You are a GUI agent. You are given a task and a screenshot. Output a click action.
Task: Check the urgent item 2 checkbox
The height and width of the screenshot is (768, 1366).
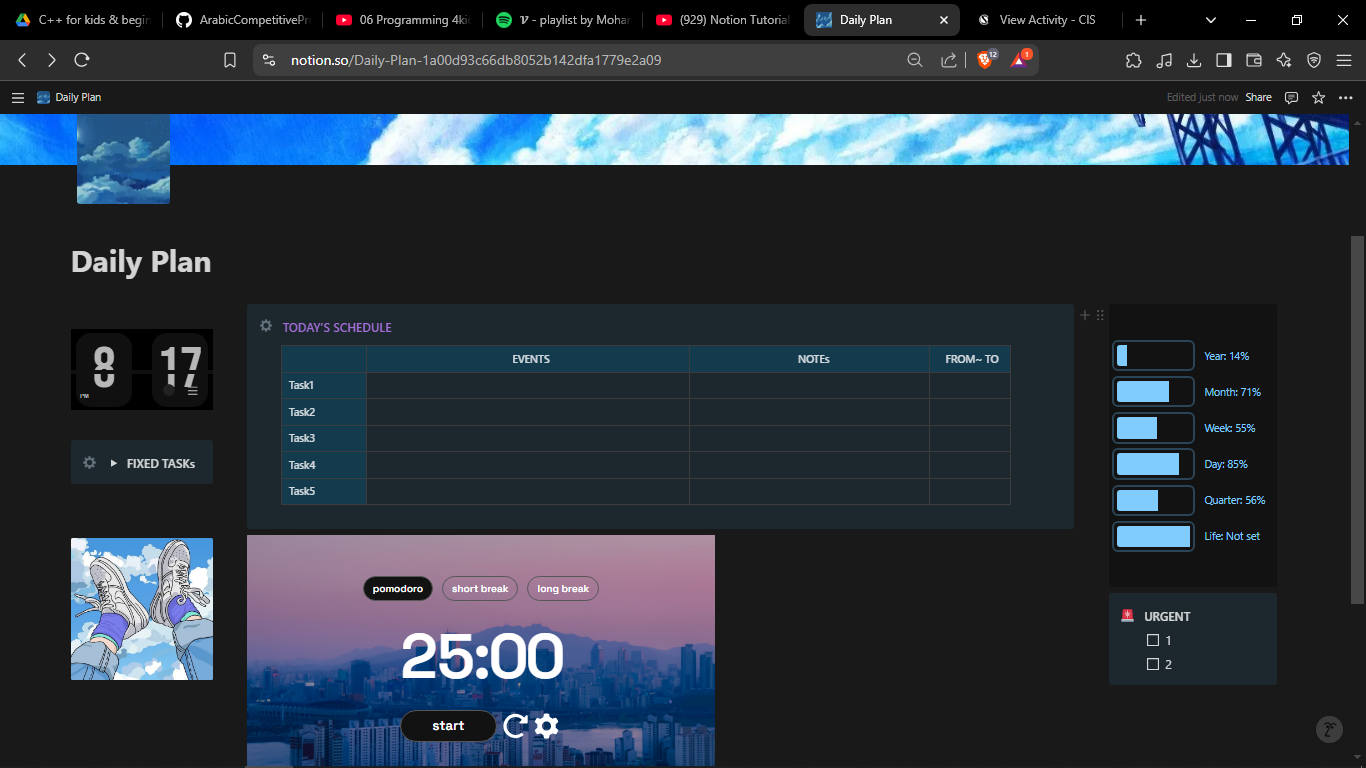pyautogui.click(x=1152, y=664)
